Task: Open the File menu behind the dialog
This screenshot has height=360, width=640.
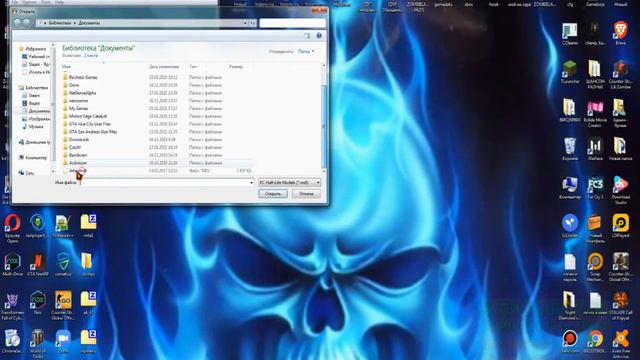Action: tap(15, 2)
